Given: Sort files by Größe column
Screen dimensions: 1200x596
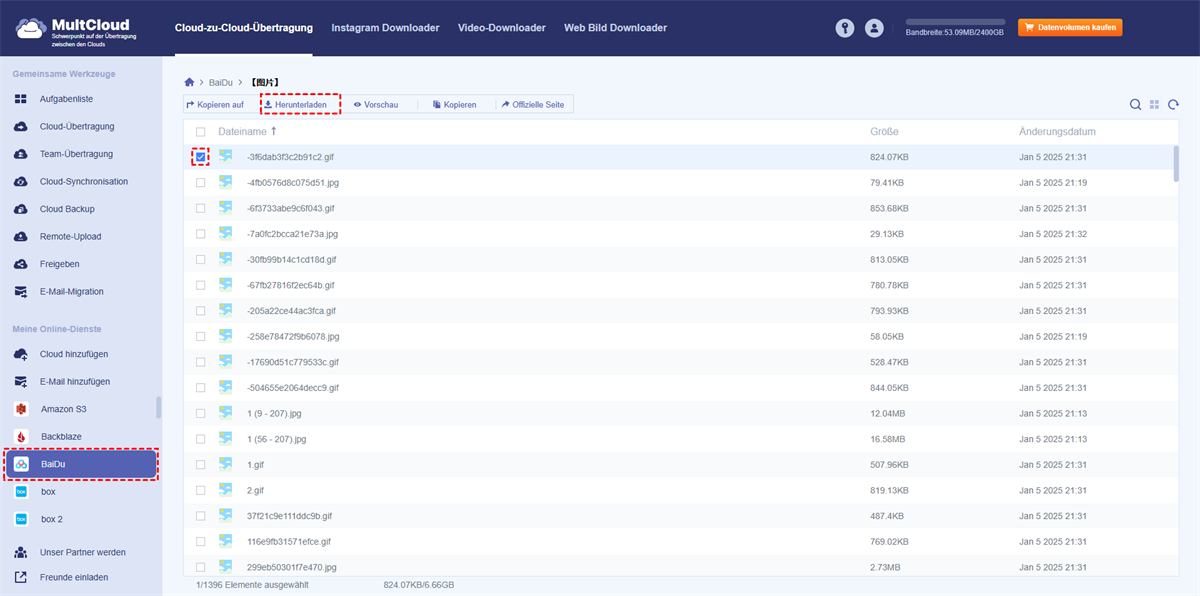Looking at the screenshot, I should tap(883, 132).
